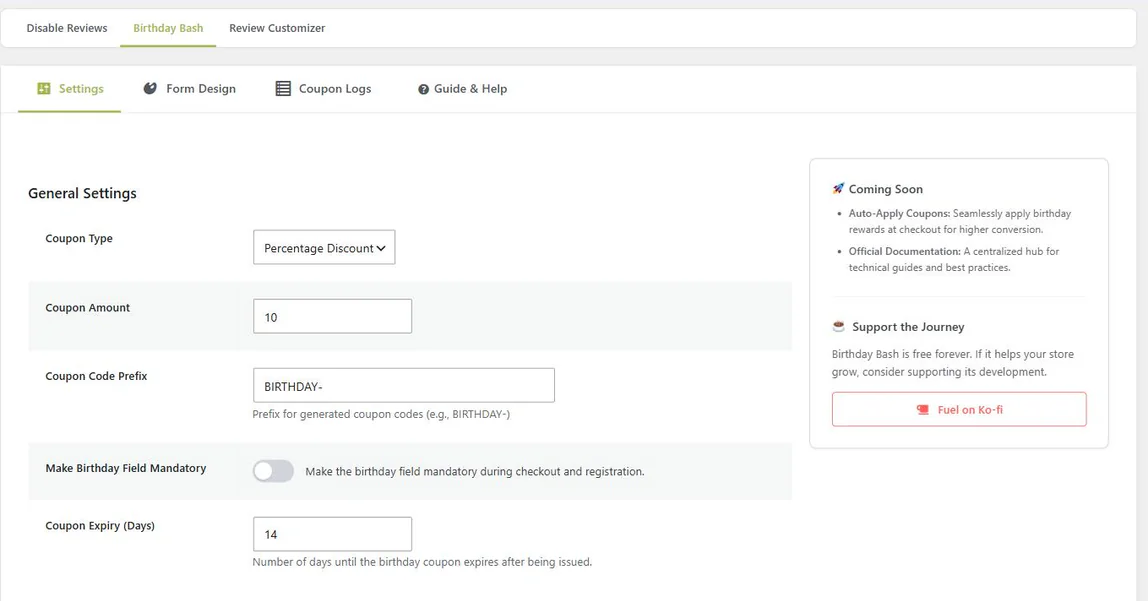Click 'Birthday Bash is free forever' text
Viewport: 1148px width, 601px height.
pos(953,363)
